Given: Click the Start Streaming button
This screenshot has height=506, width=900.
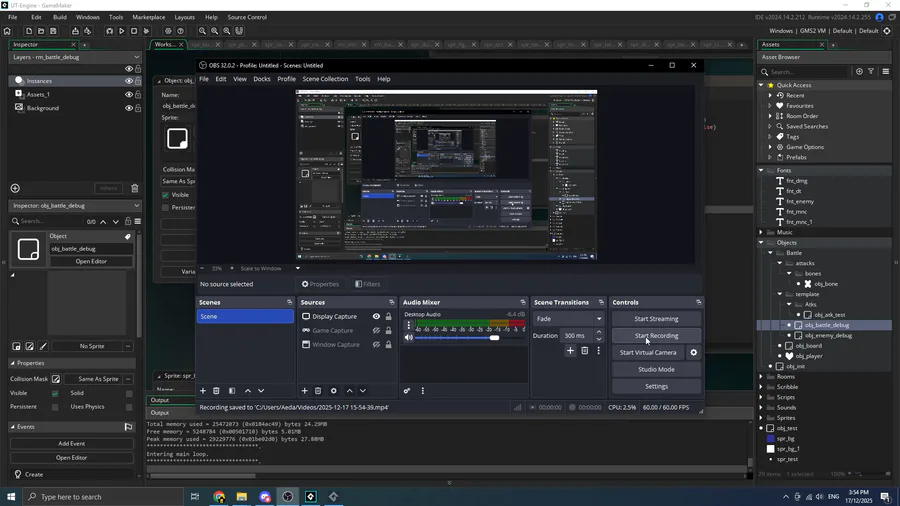Looking at the screenshot, I should click(656, 319).
